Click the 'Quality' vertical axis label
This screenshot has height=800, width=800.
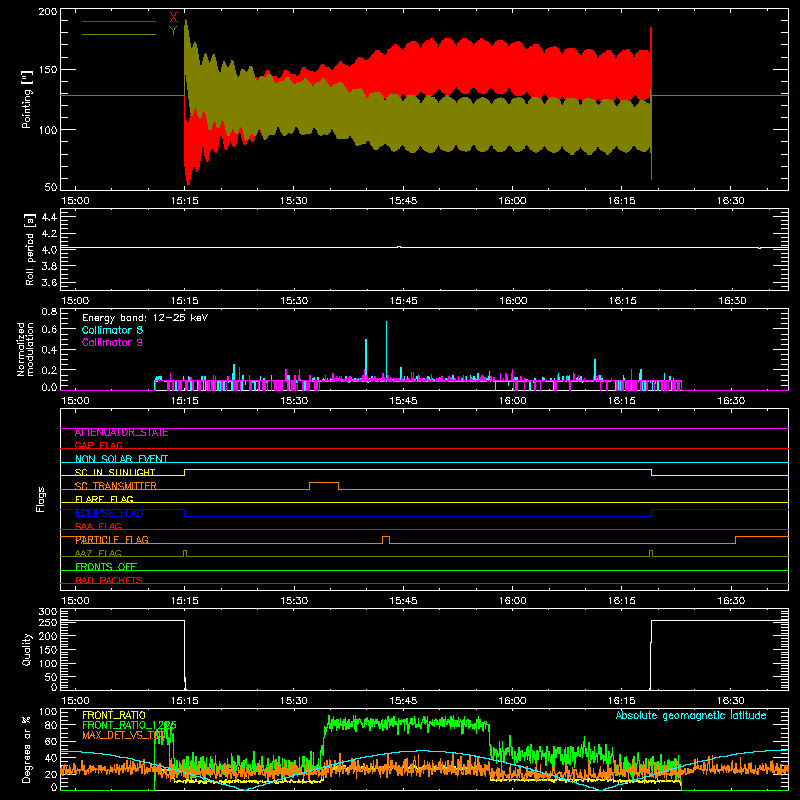point(27,649)
